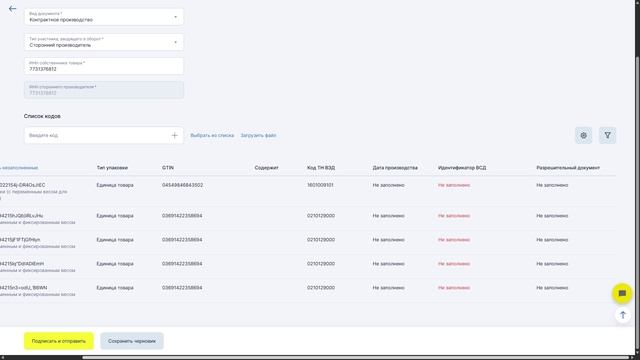Viewport: 640px width, 360px height.
Task: Open the 'Сторонний производитель' participant type dropdown
Action: tap(104, 42)
